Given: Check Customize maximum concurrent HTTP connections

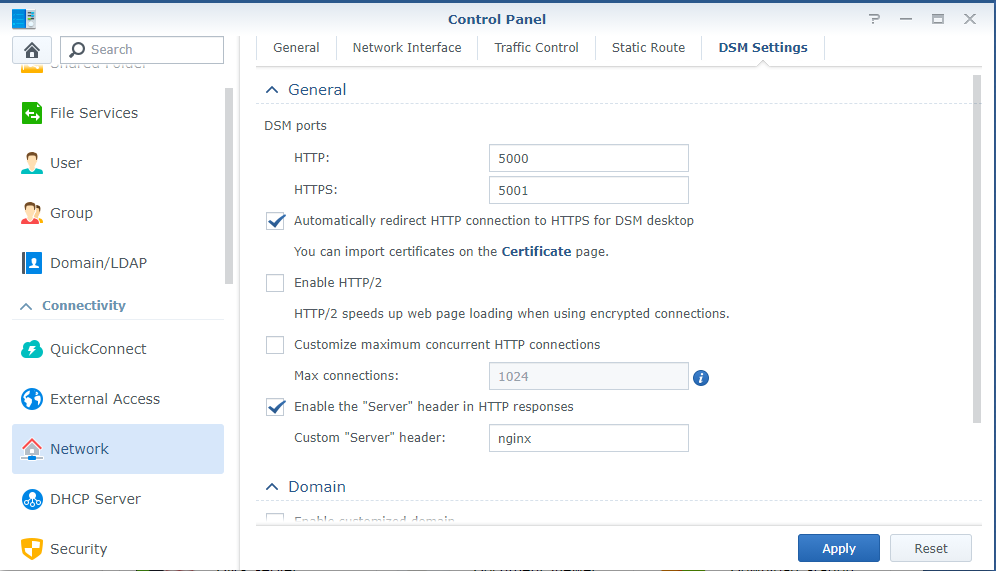Looking at the screenshot, I should coord(275,345).
